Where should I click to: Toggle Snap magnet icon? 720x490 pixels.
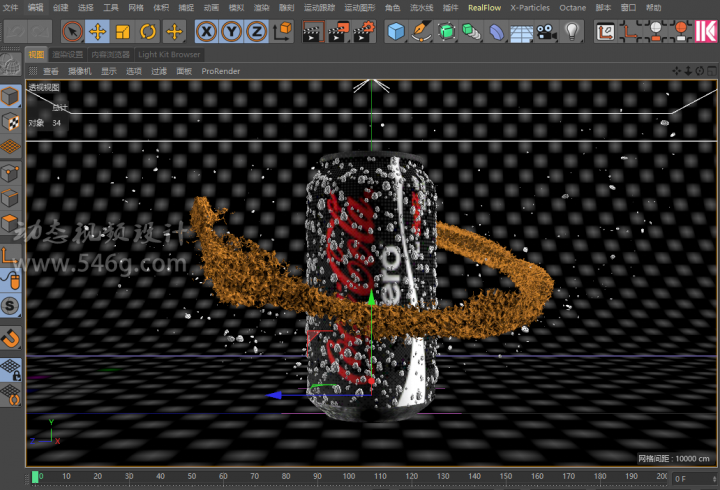pos(10,339)
